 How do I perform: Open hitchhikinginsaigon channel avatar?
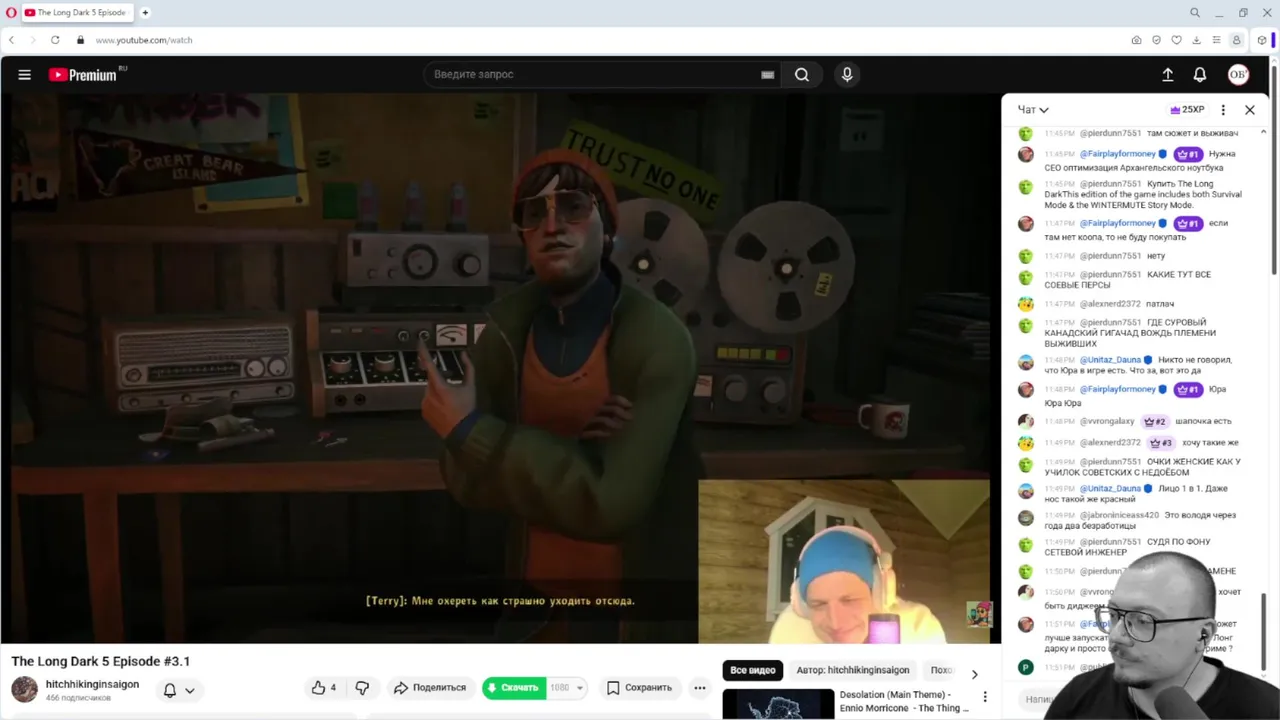click(x=24, y=689)
